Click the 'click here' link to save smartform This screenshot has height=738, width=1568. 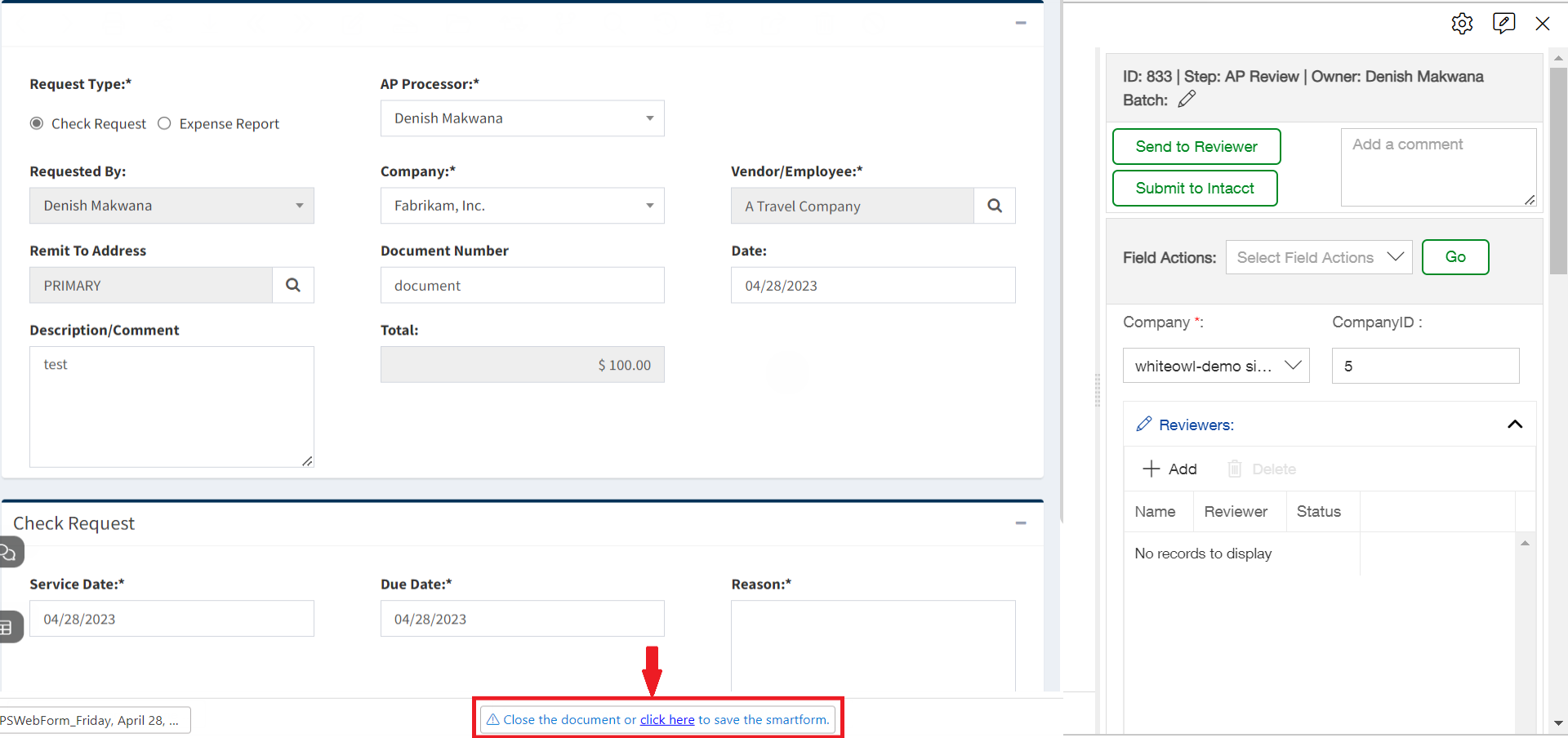point(667,720)
